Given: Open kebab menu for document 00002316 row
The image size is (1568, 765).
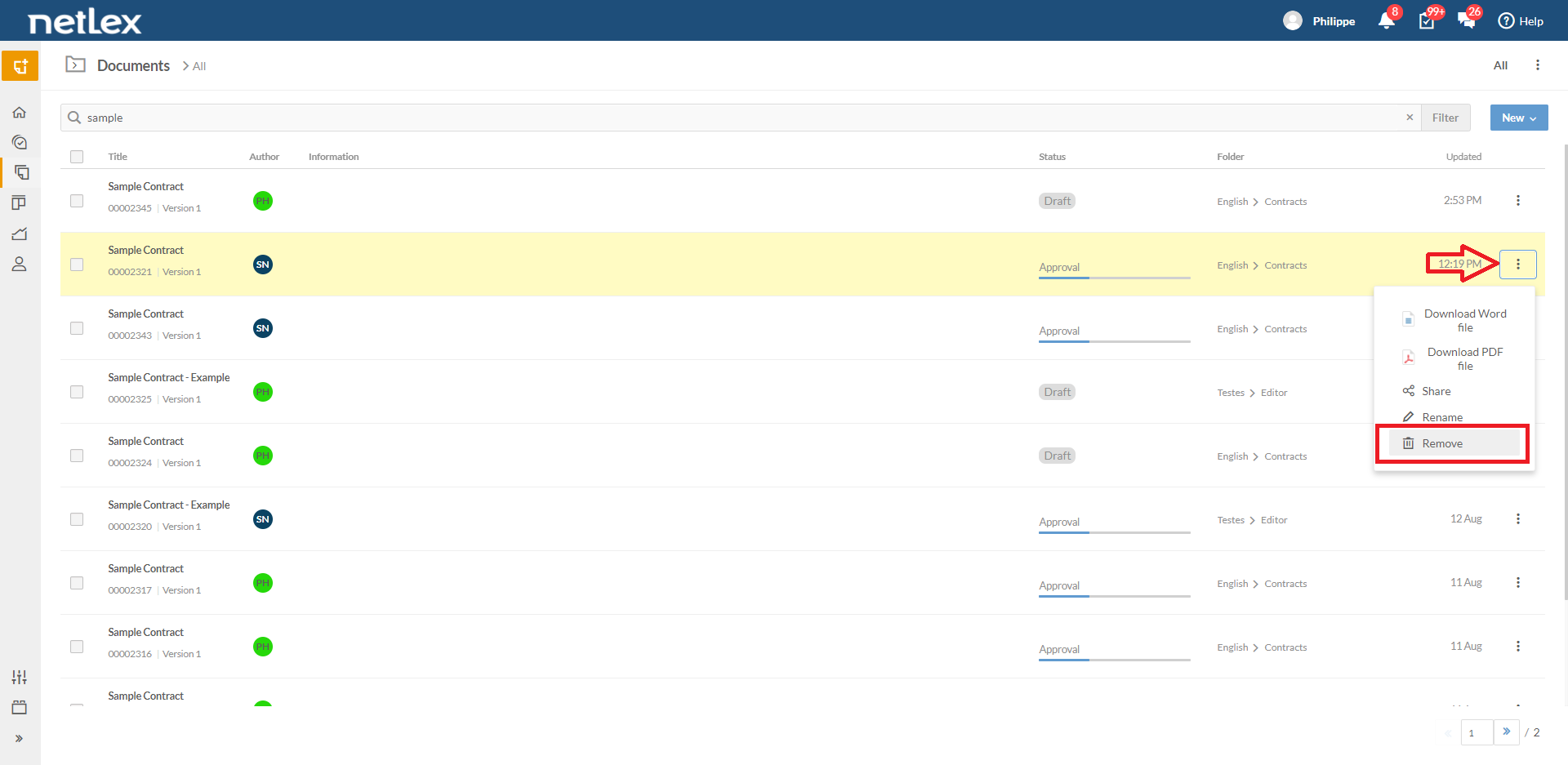Looking at the screenshot, I should coord(1518,647).
